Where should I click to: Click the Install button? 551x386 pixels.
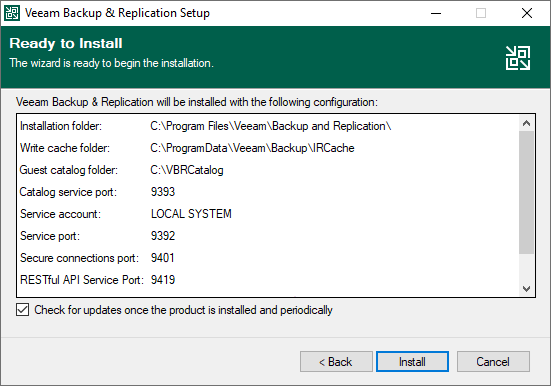pyautogui.click(x=412, y=361)
